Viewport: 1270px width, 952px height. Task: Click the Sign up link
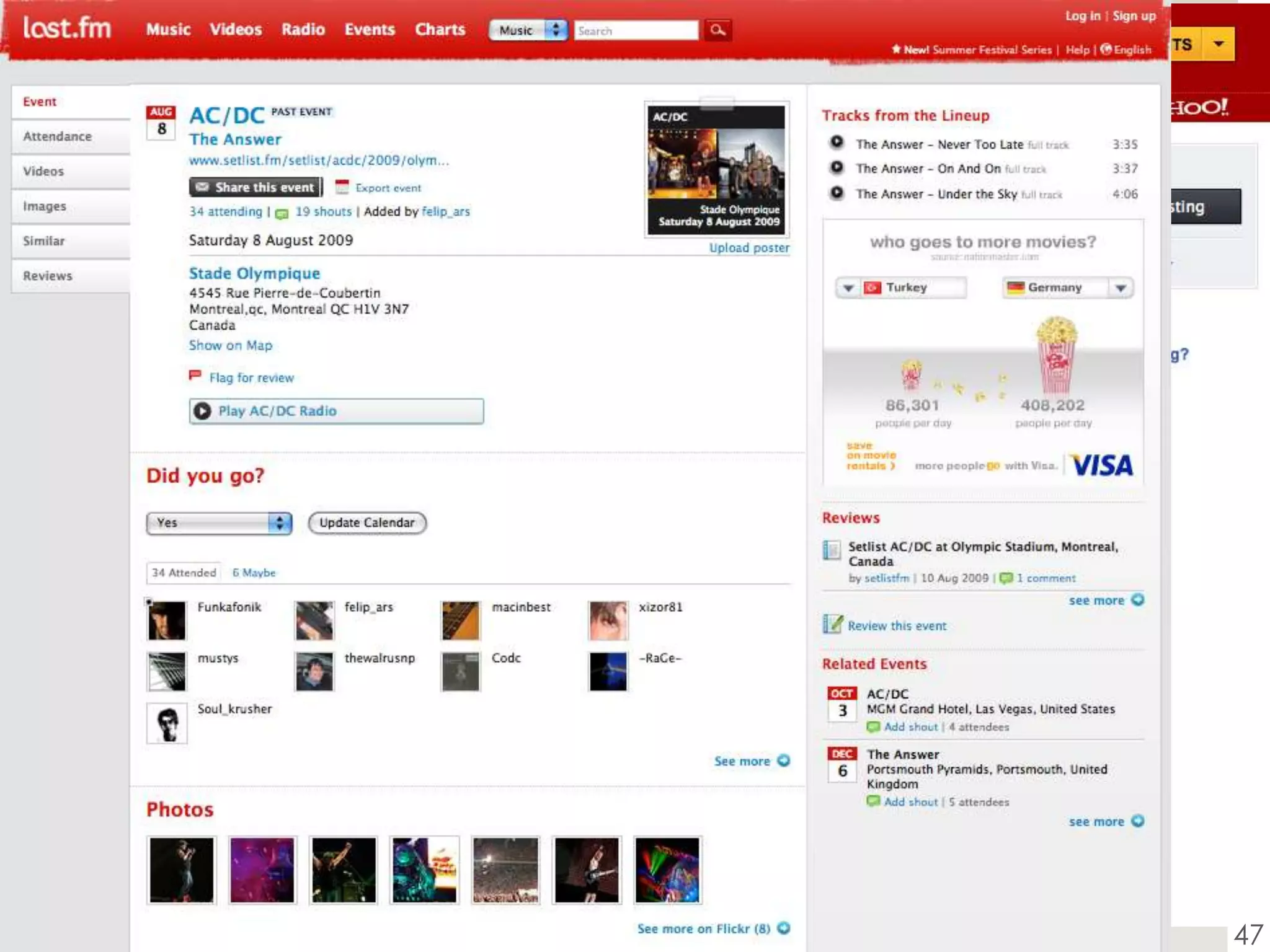click(1134, 15)
